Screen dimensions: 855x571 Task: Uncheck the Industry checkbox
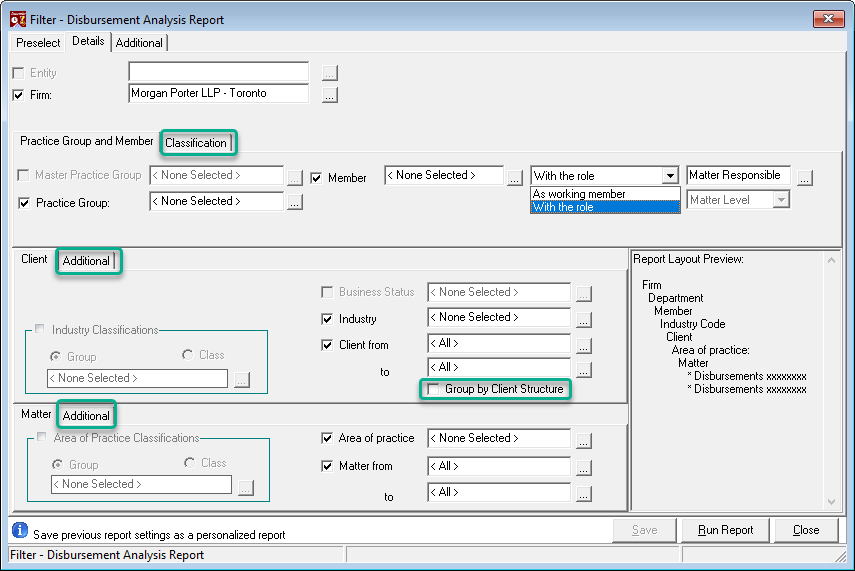click(327, 319)
